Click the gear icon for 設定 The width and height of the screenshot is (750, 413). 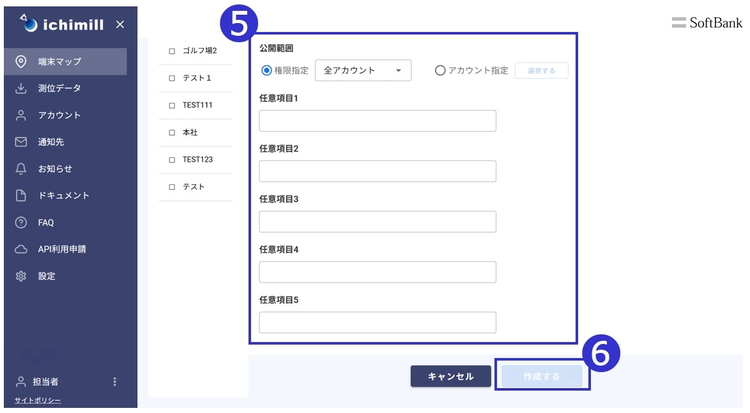(21, 276)
